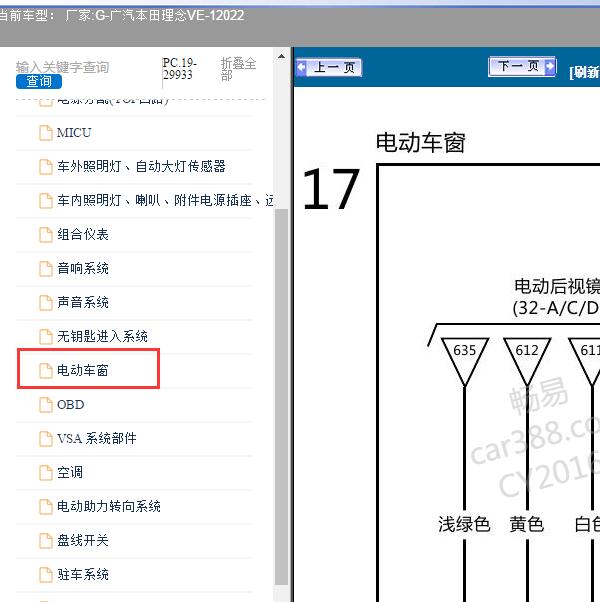Click the document icon beside OBD
Viewport: 600px width, 602px height.
(46, 405)
